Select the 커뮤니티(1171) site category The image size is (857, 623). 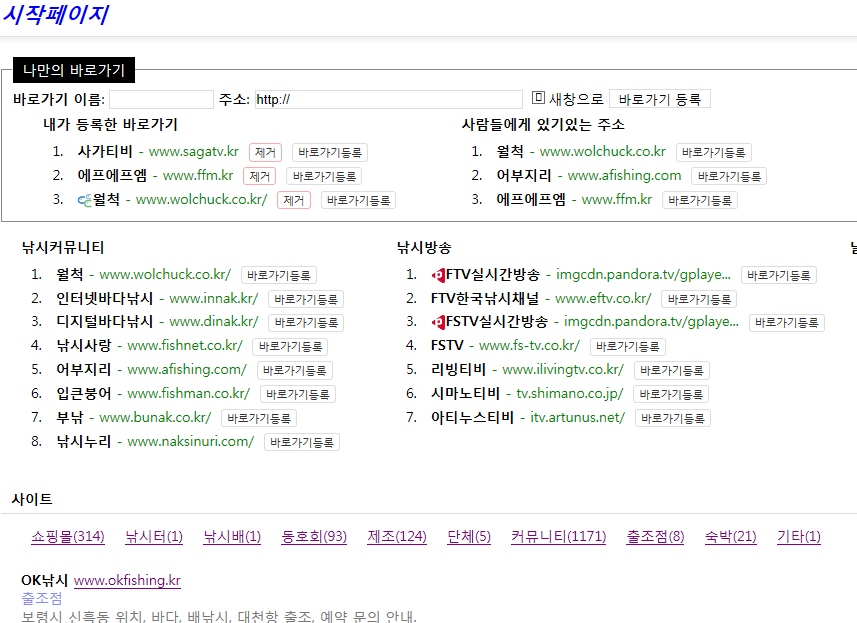(558, 537)
